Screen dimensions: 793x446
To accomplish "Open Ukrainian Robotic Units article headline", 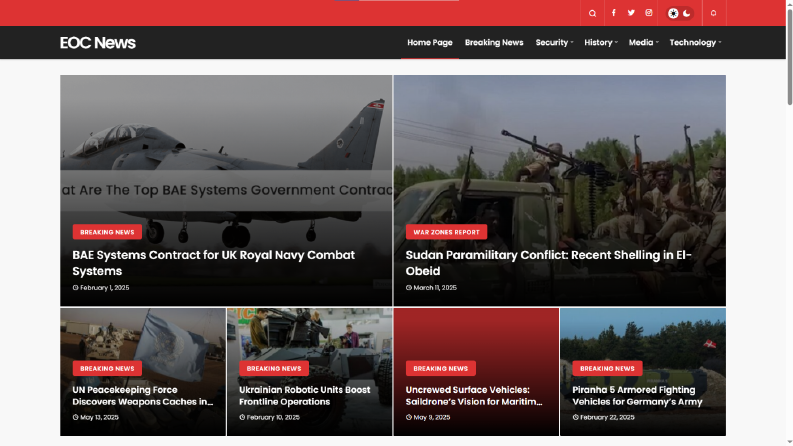I will [304, 396].
